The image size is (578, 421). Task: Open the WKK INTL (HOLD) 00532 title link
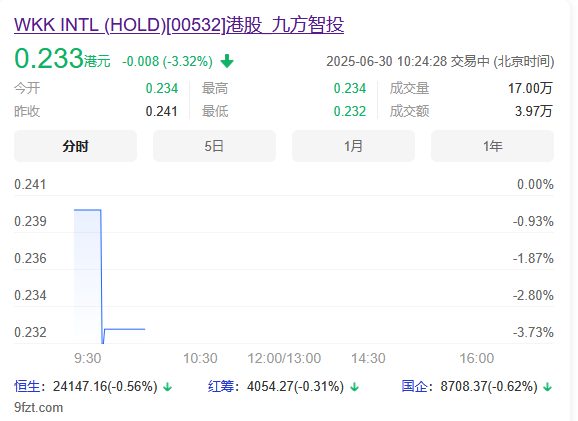(x=179, y=25)
